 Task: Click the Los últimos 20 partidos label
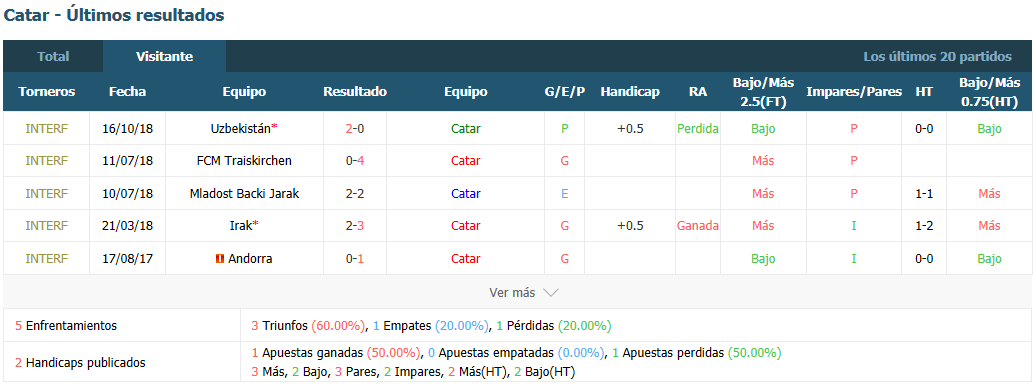pos(937,57)
